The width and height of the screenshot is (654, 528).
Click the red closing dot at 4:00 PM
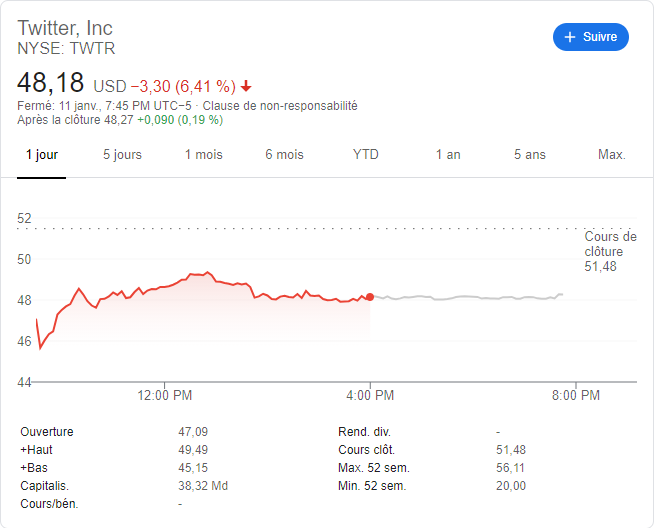coord(370,297)
